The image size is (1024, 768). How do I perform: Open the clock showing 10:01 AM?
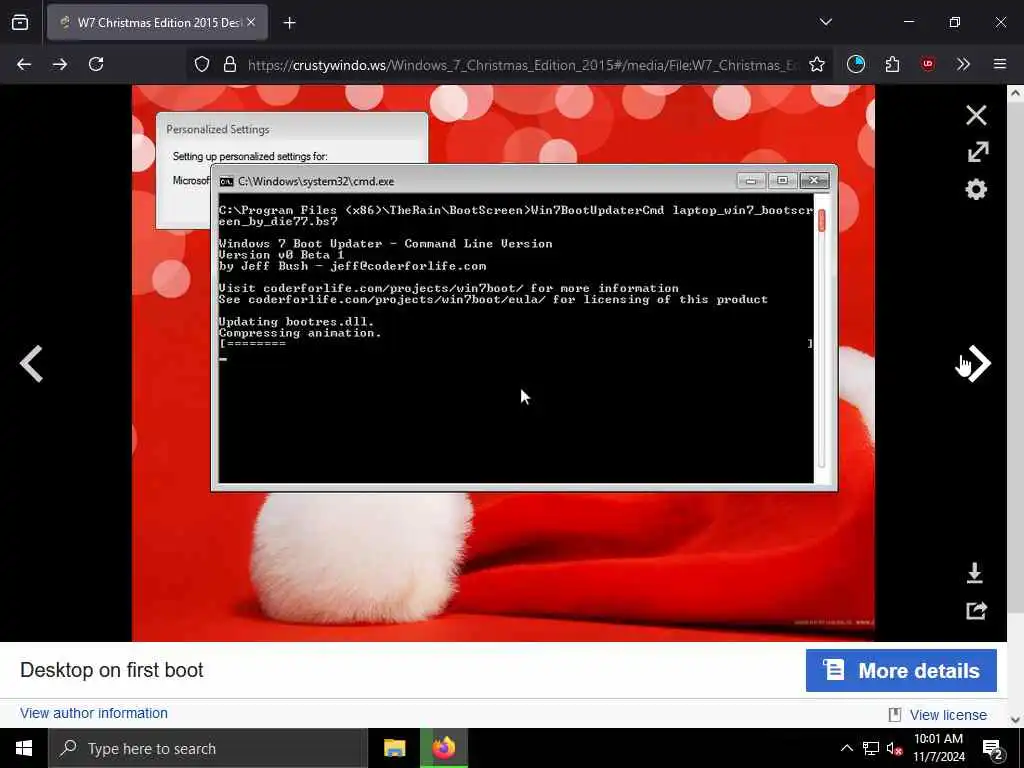938,748
